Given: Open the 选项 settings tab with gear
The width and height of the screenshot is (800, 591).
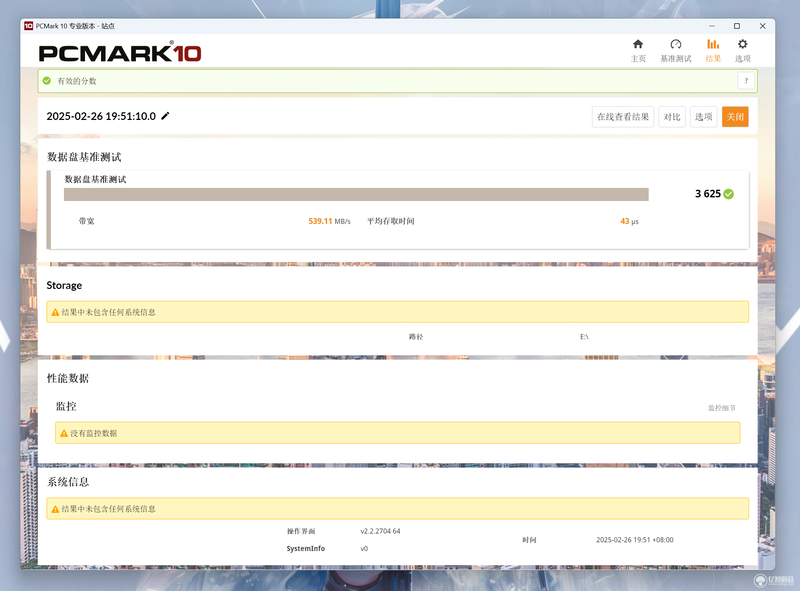Looking at the screenshot, I should click(x=742, y=51).
